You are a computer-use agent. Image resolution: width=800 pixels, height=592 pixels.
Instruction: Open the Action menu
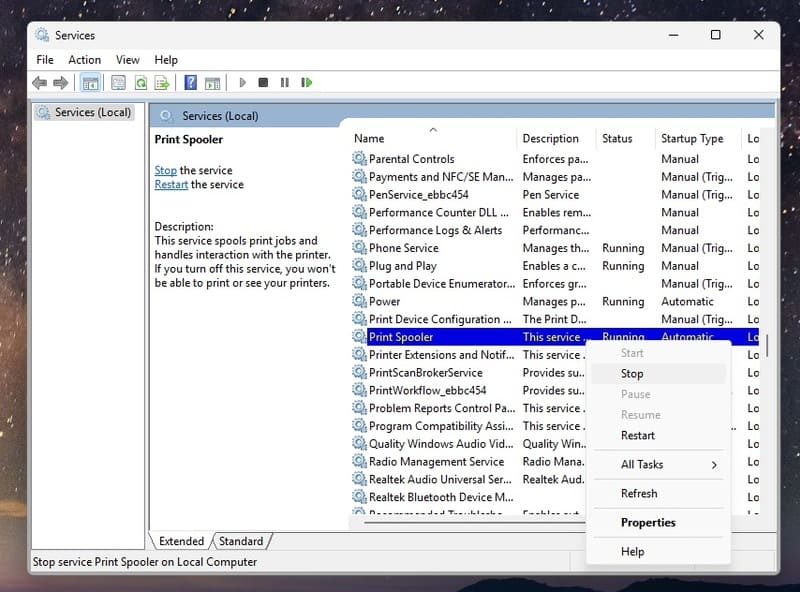click(85, 60)
